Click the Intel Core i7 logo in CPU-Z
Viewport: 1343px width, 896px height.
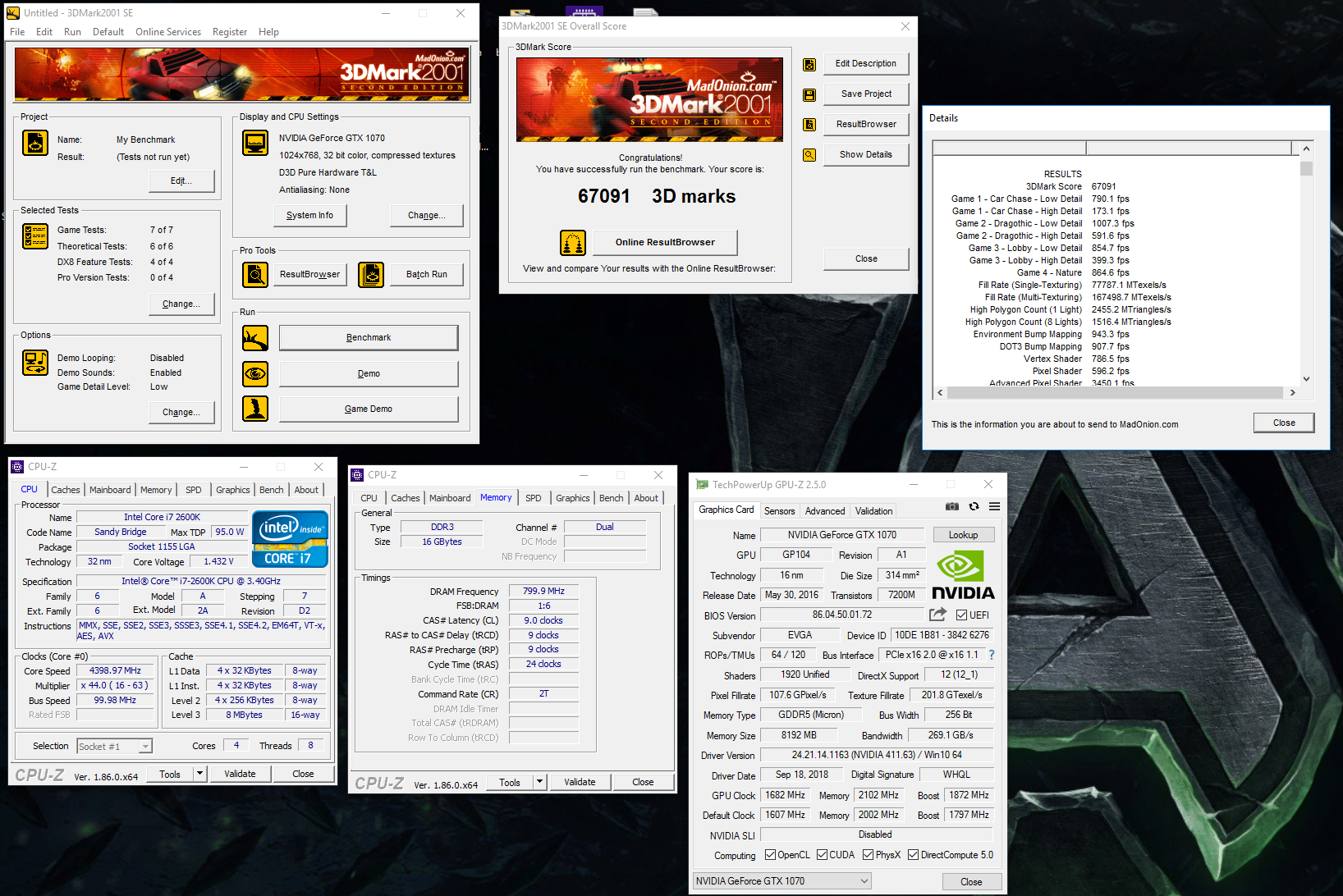pyautogui.click(x=291, y=538)
